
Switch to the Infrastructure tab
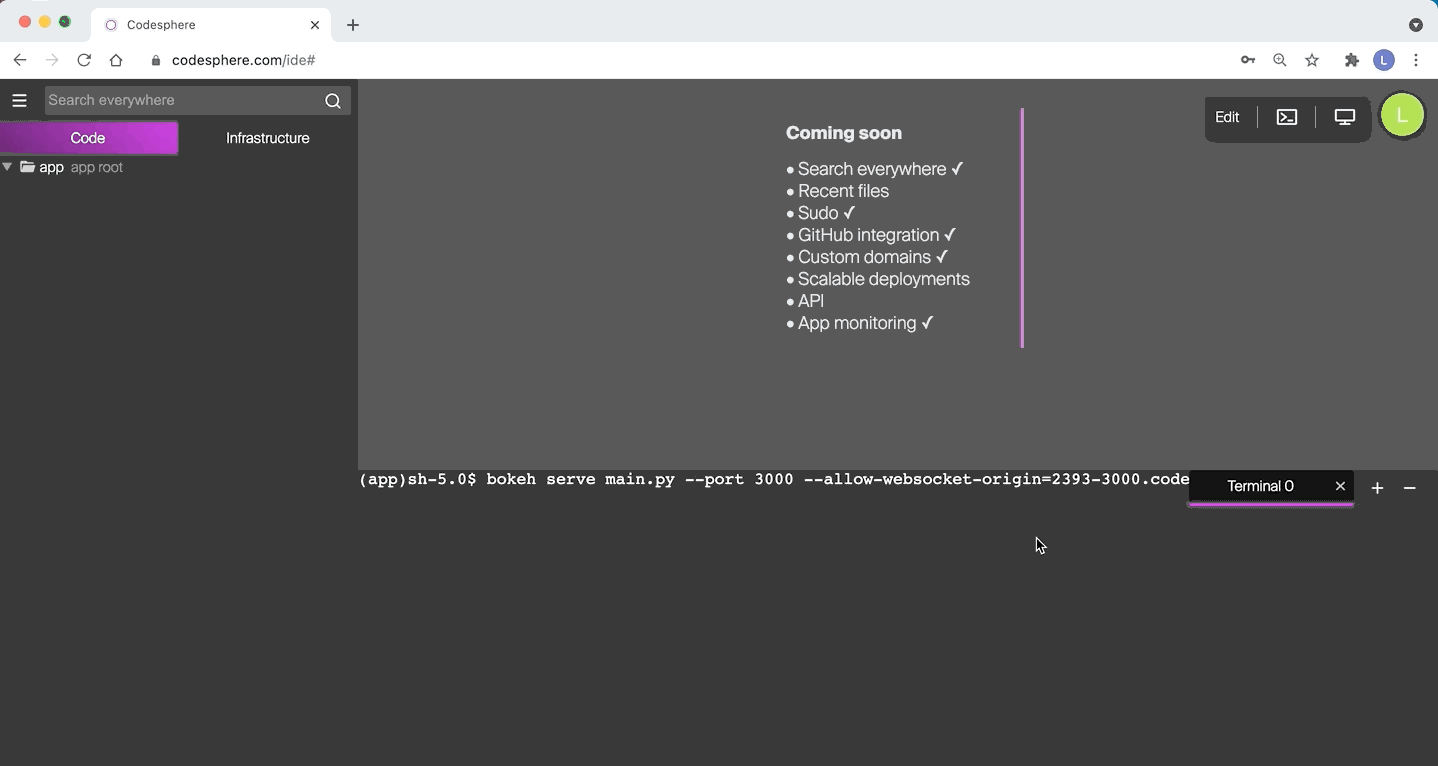click(267, 138)
